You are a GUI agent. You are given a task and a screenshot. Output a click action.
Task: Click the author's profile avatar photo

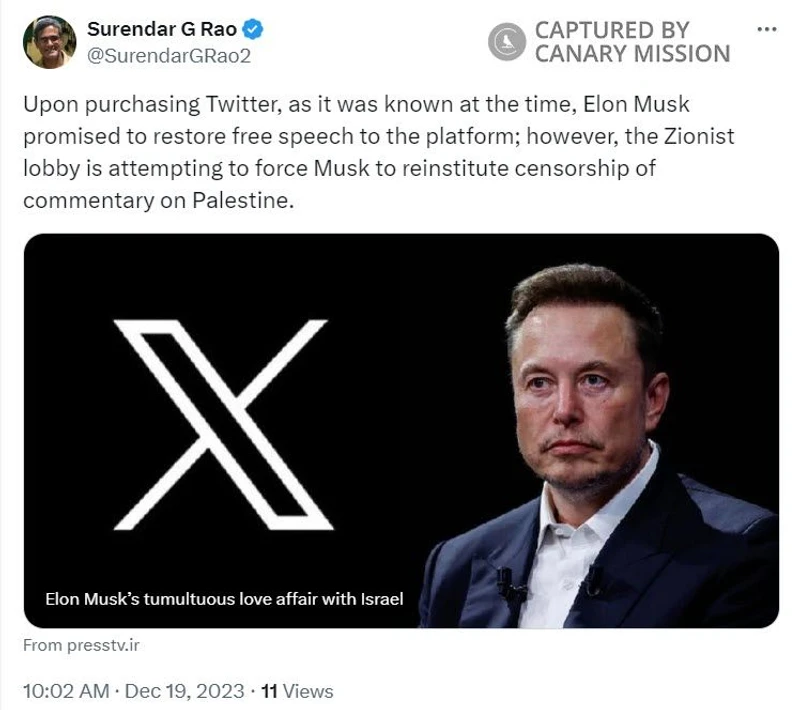(49, 42)
